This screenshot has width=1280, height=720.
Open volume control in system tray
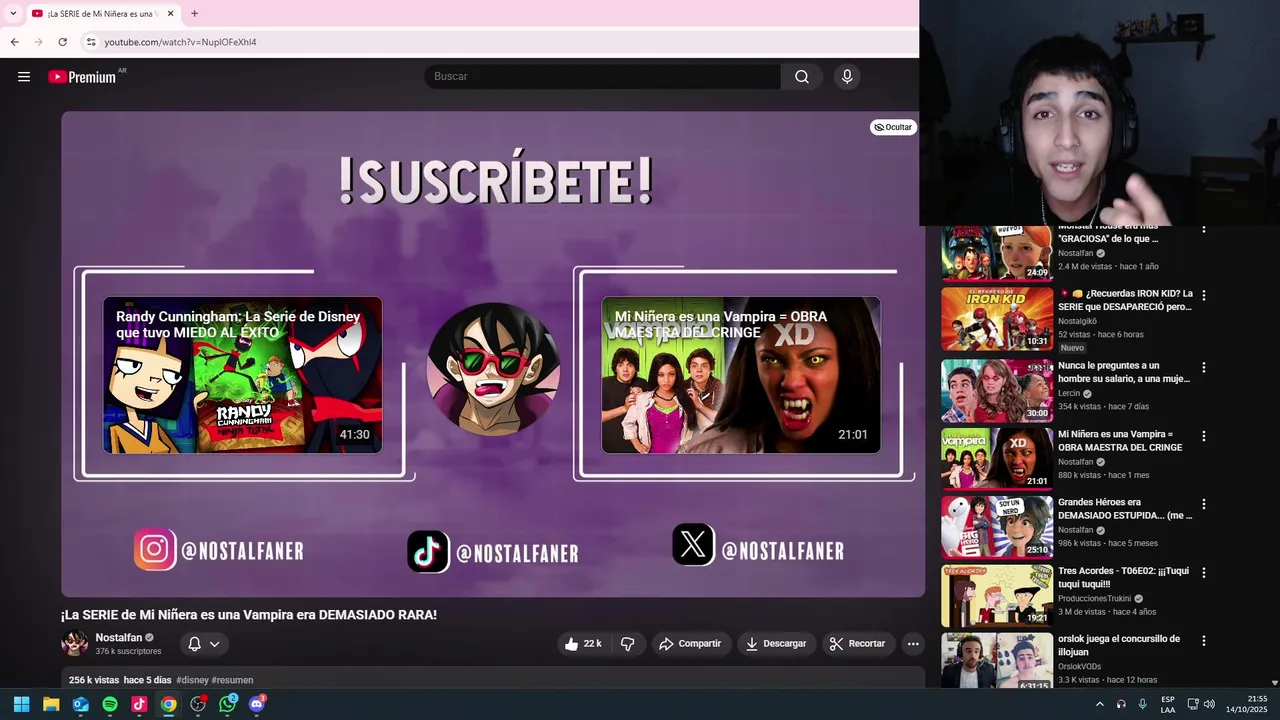click(x=1209, y=704)
